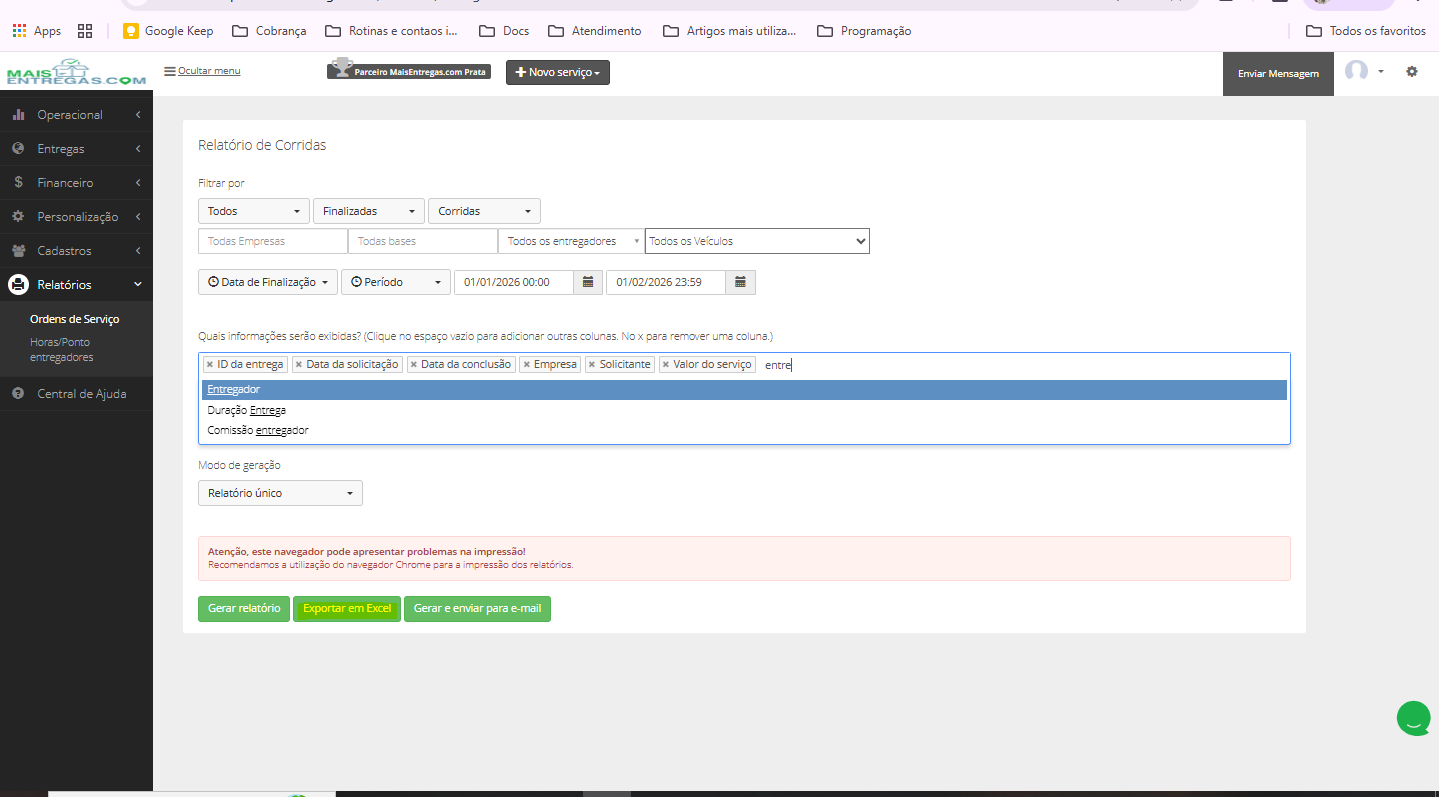Click 'Gerar e enviar para e-mail' button
Screen dimensions: 1439x797
(x=477, y=609)
